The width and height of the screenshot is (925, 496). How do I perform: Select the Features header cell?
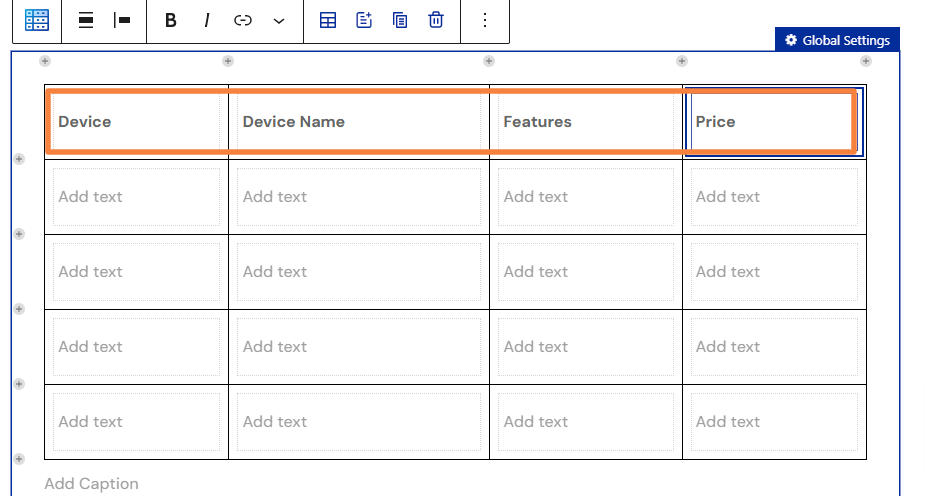[586, 122]
